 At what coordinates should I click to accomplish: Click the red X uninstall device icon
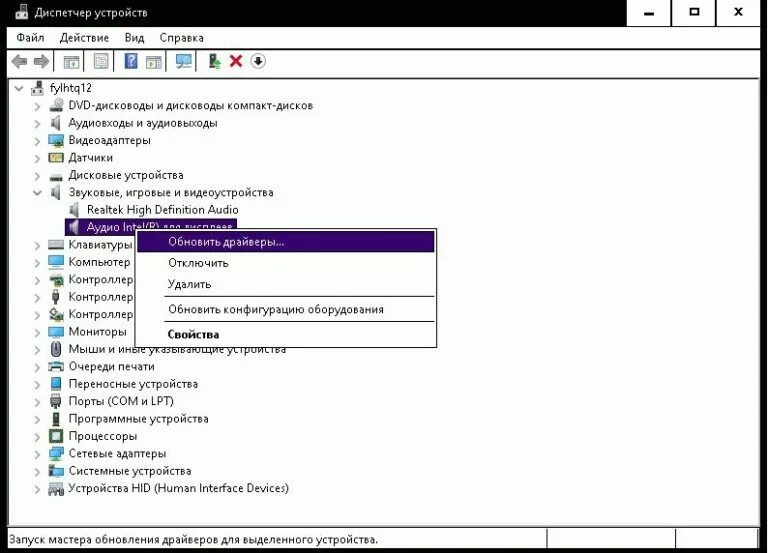[236, 61]
